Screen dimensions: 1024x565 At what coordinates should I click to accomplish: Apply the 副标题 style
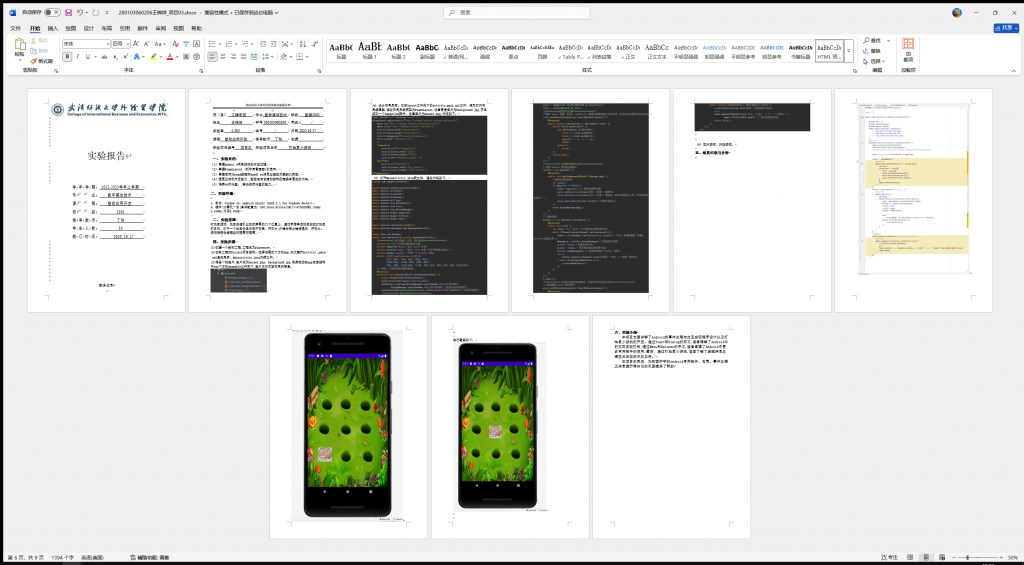click(427, 51)
